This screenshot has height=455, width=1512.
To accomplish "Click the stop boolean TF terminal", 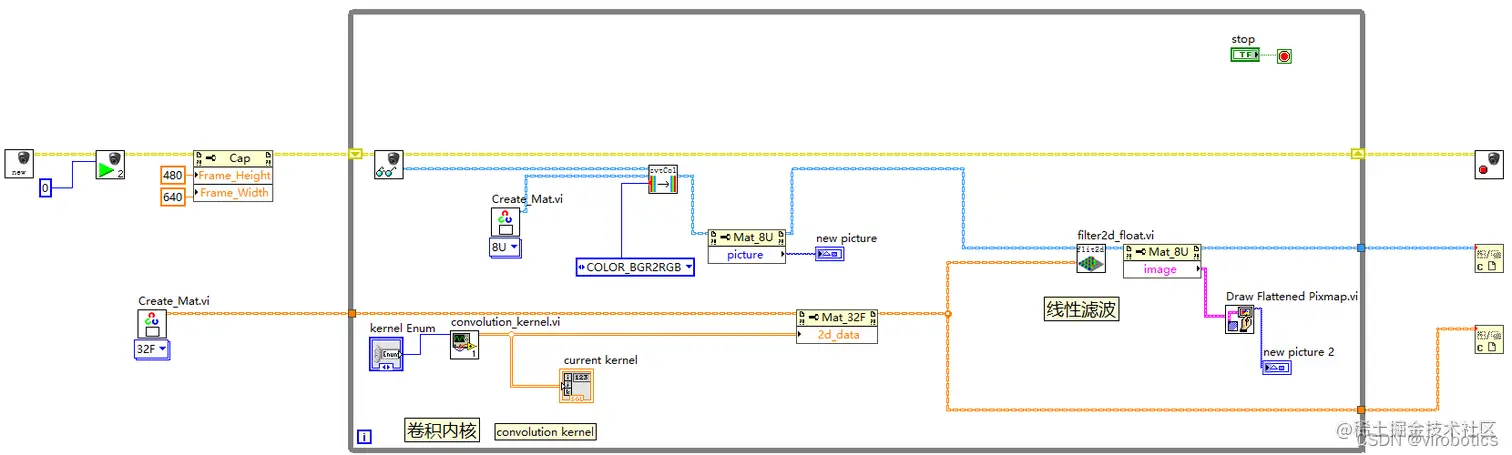I will pos(1245,56).
